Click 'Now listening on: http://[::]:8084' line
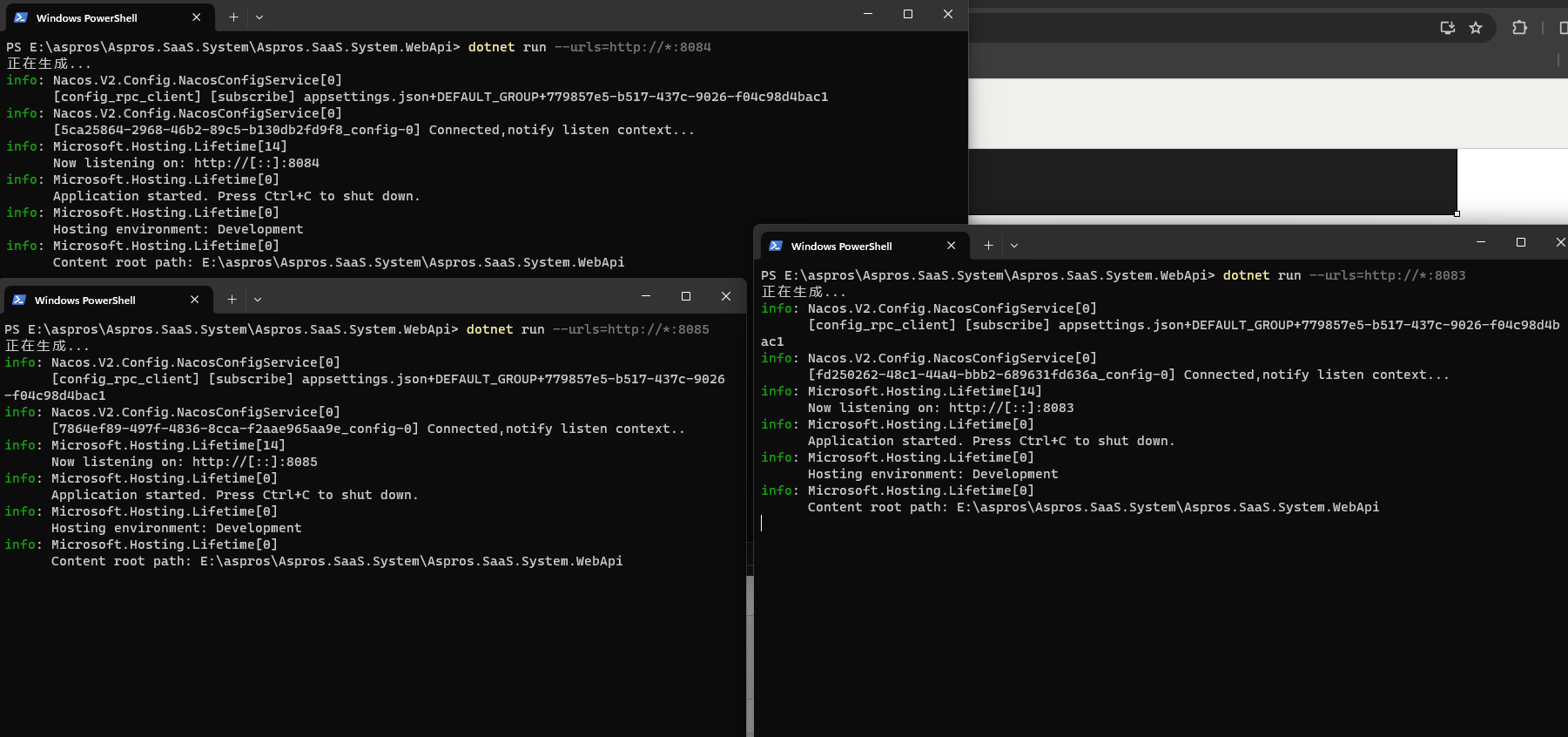 pyautogui.click(x=186, y=163)
